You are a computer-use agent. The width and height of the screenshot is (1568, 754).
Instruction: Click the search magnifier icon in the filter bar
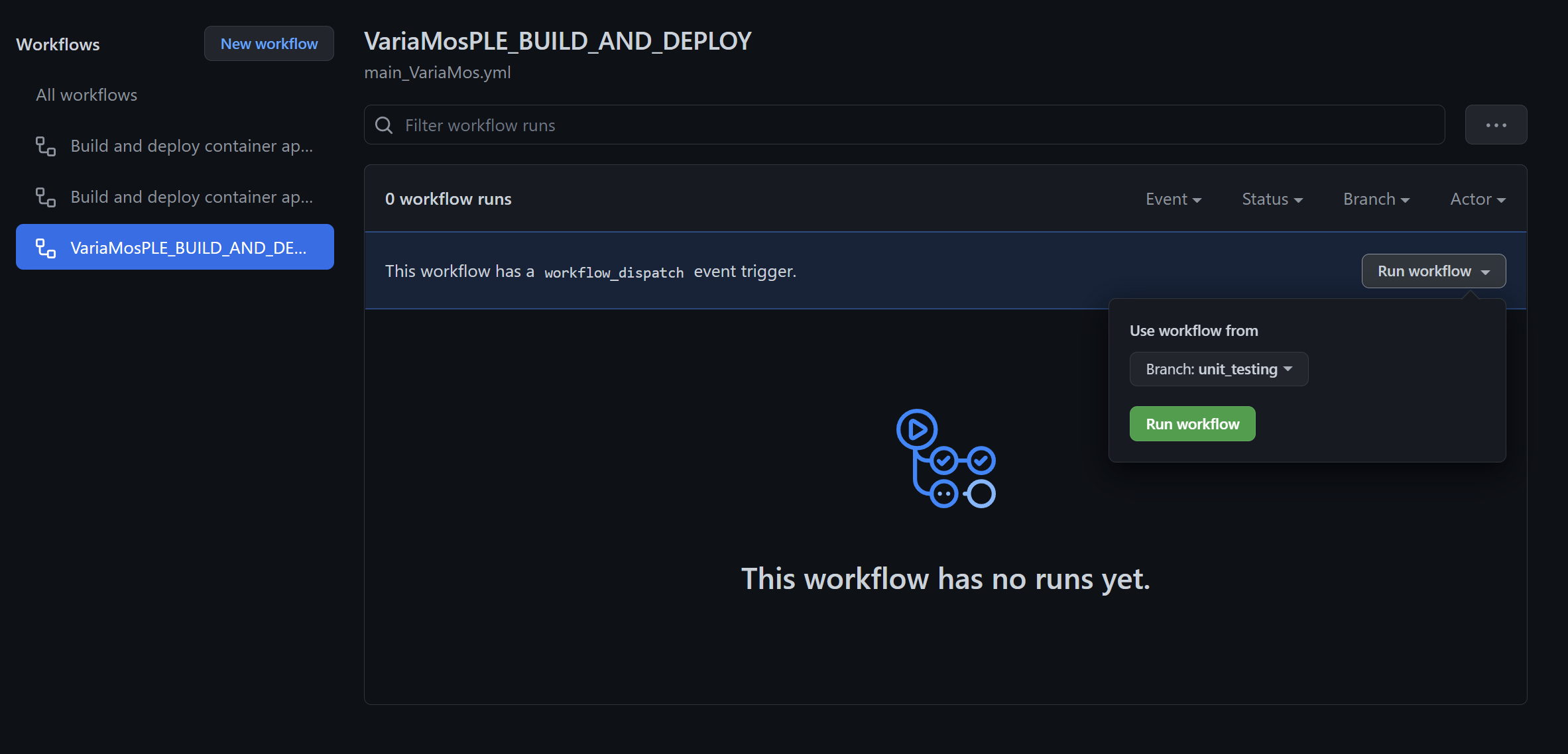click(x=384, y=125)
